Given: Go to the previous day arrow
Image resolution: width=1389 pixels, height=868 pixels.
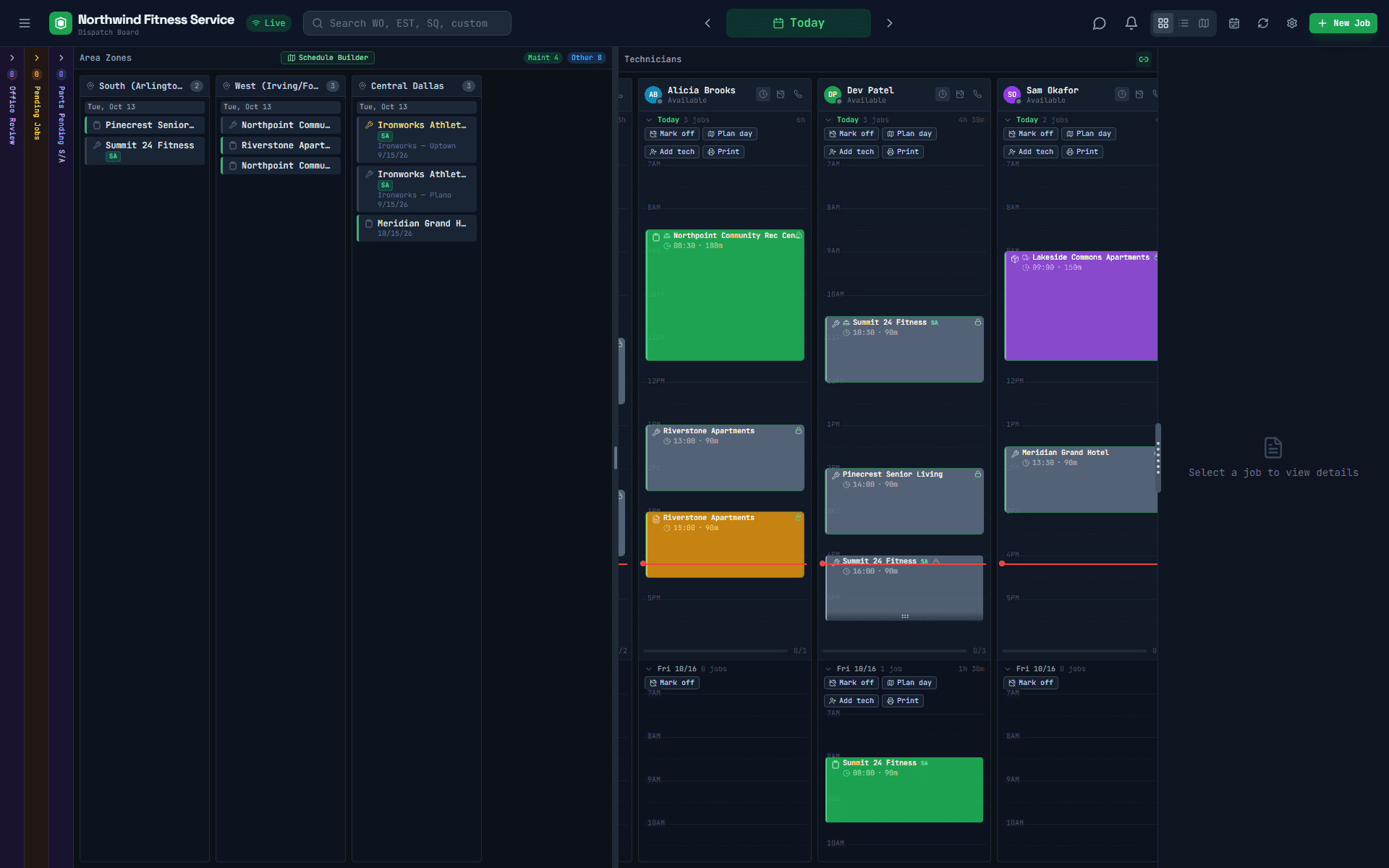Looking at the screenshot, I should click(x=708, y=23).
